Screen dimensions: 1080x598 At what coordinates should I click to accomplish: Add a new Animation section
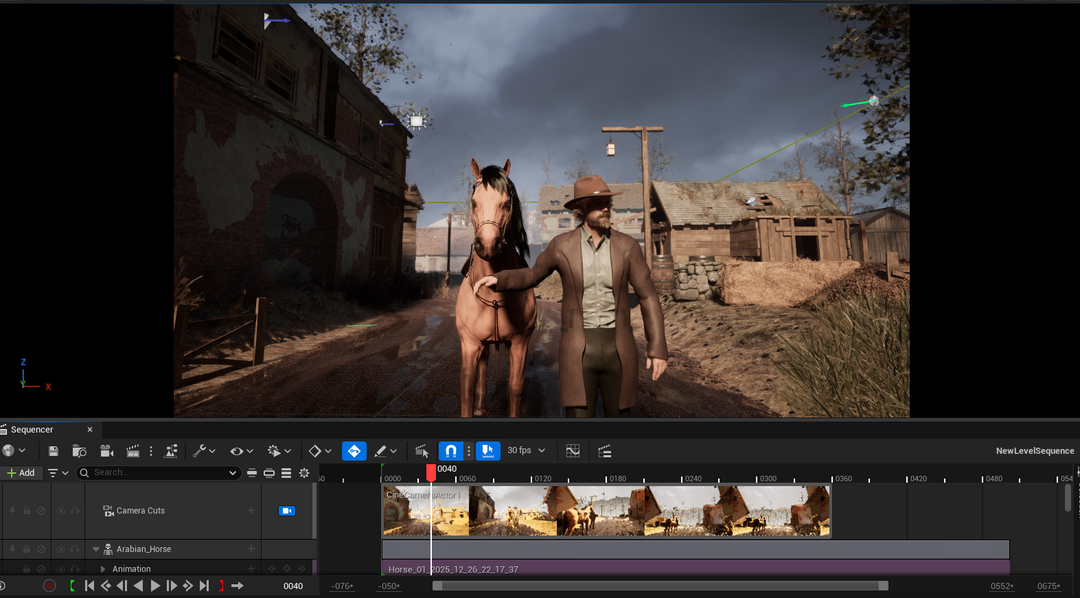point(251,569)
